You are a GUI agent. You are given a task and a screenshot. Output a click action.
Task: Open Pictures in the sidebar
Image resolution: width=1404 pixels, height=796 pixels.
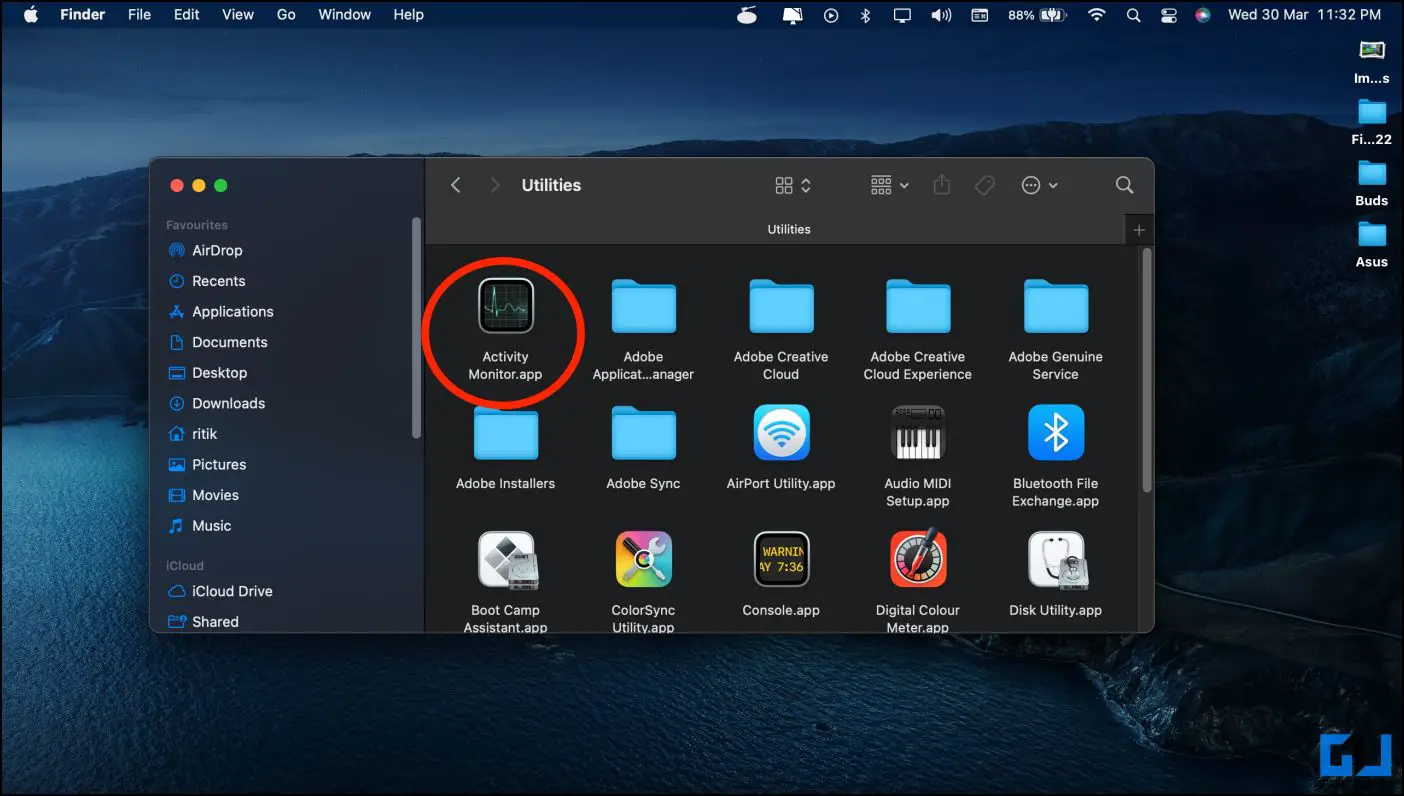219,464
